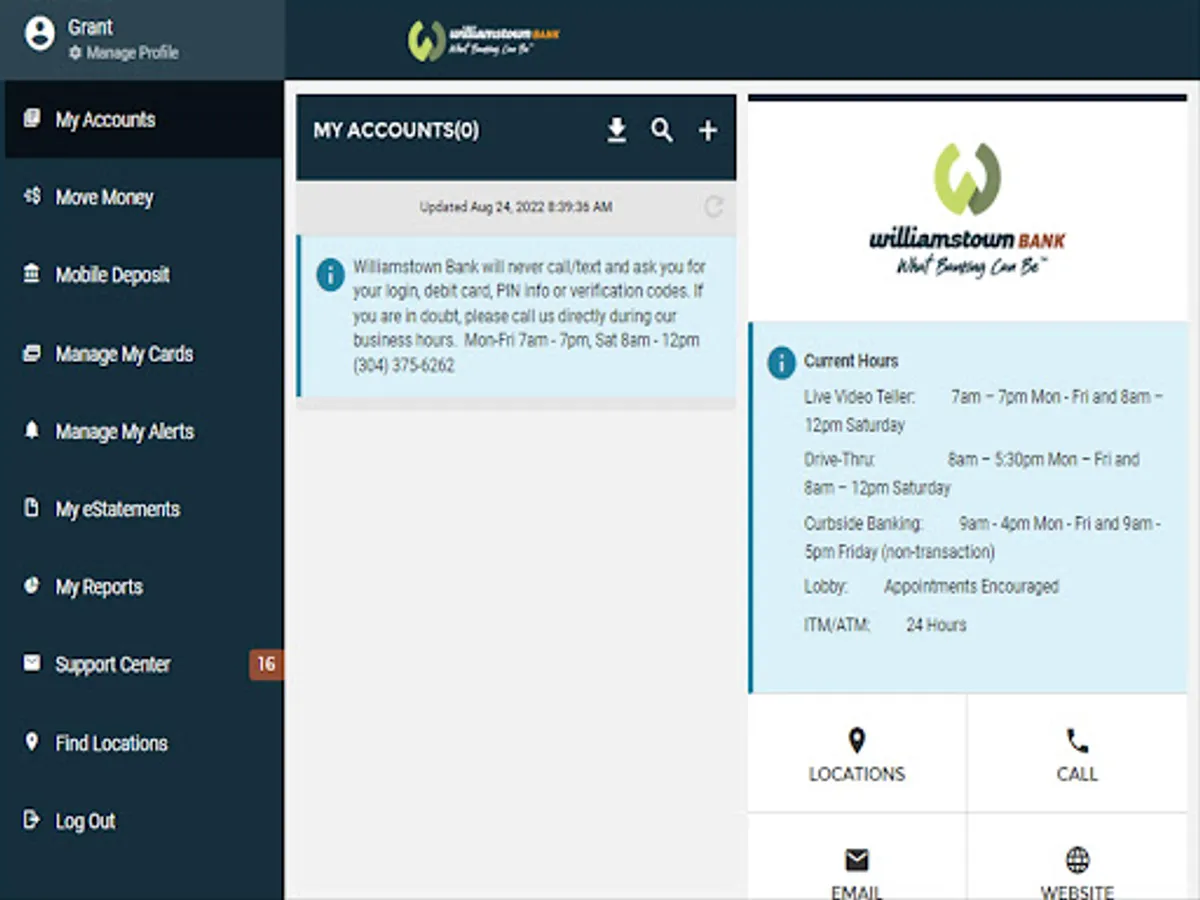Click the Appointments Encouraged text
This screenshot has width=1200, height=900.
coord(971,587)
